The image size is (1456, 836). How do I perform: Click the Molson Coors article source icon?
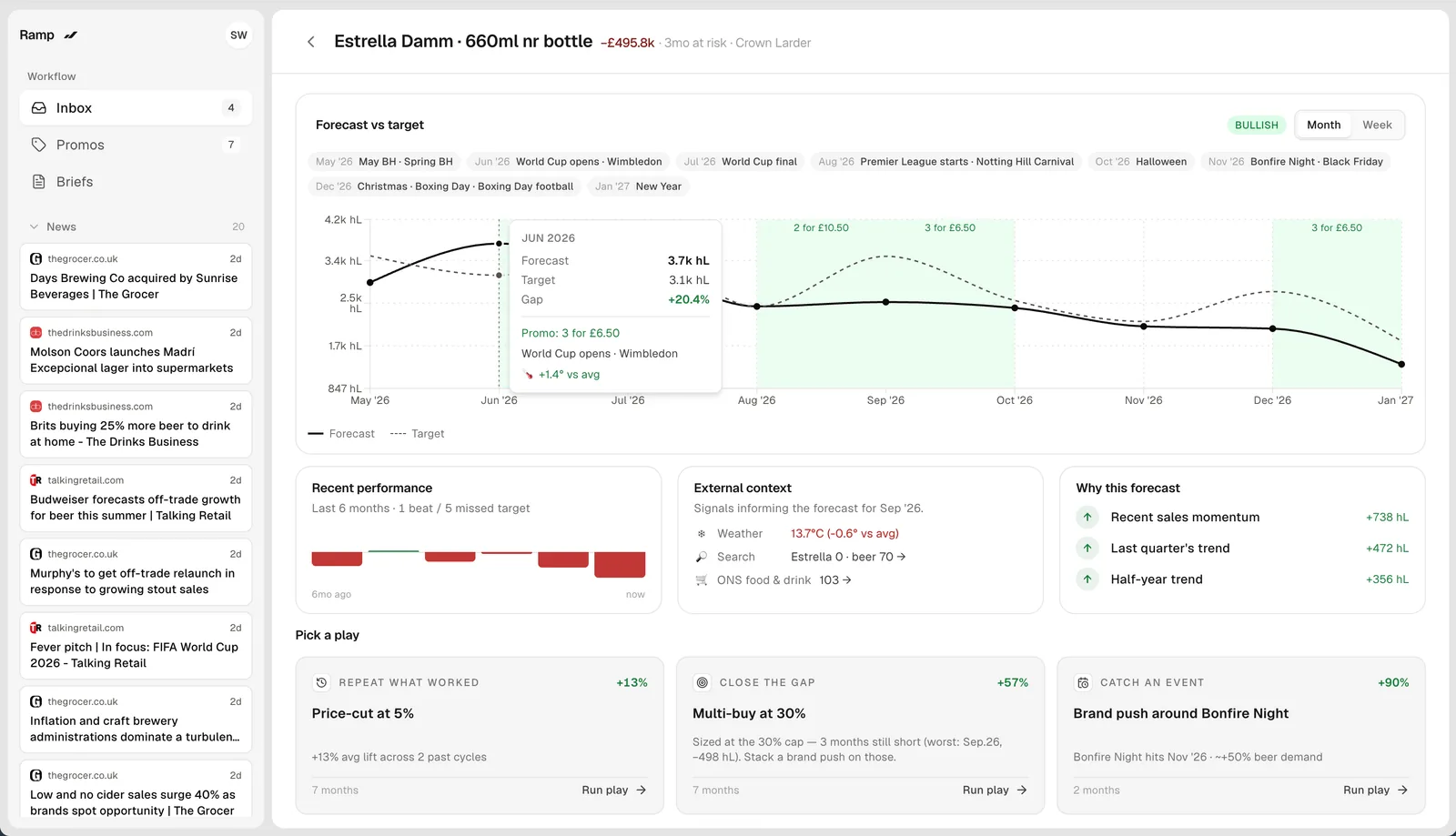36,333
